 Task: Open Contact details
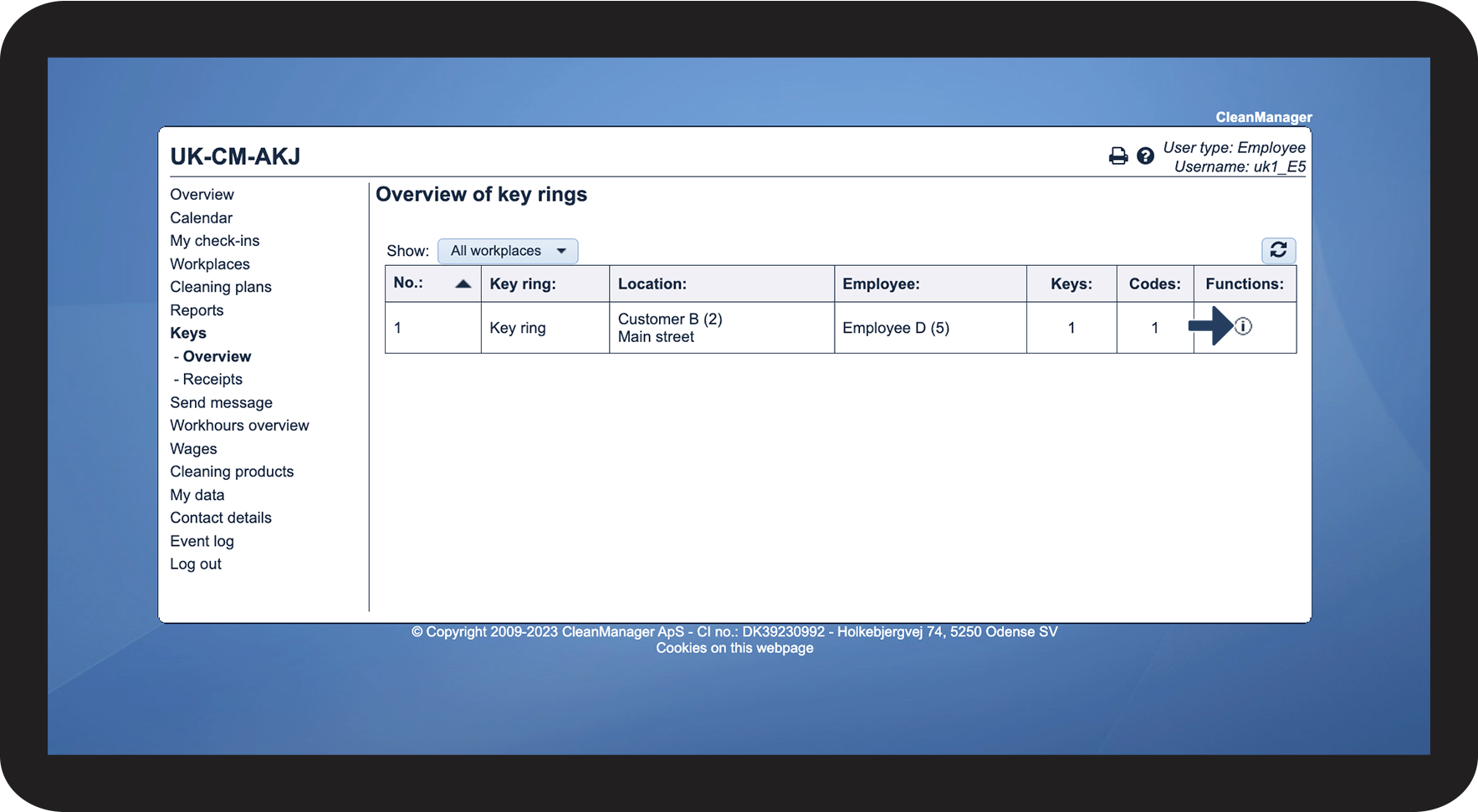point(221,518)
